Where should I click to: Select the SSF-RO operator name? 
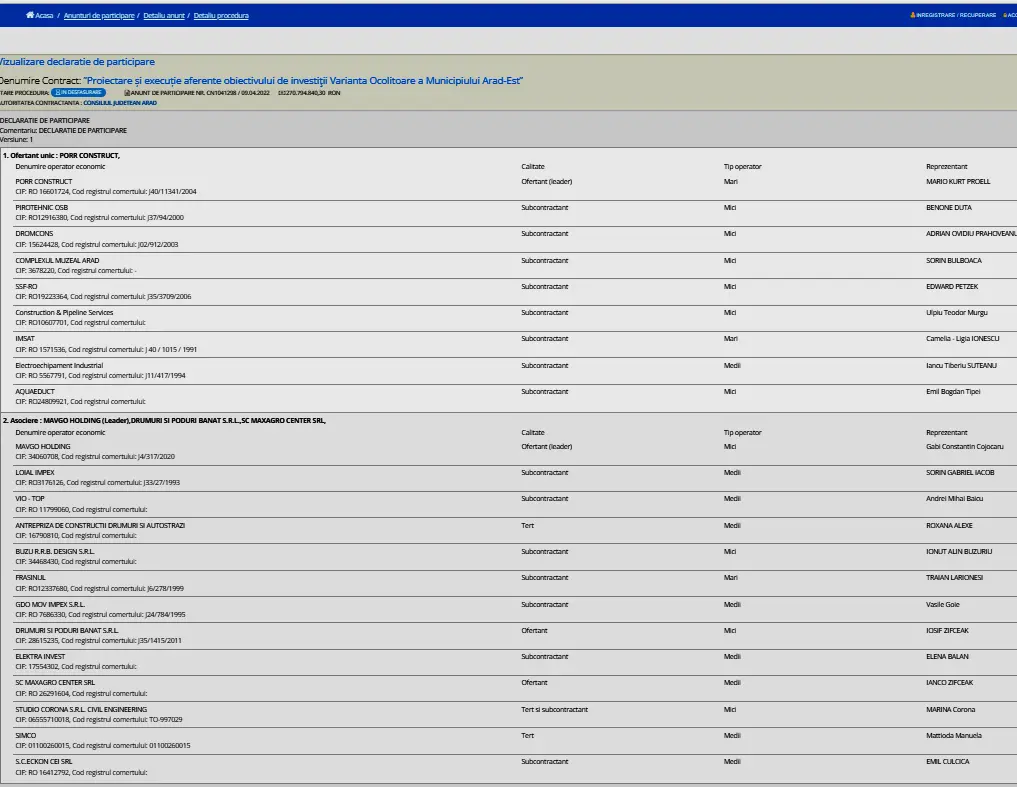(x=27, y=286)
